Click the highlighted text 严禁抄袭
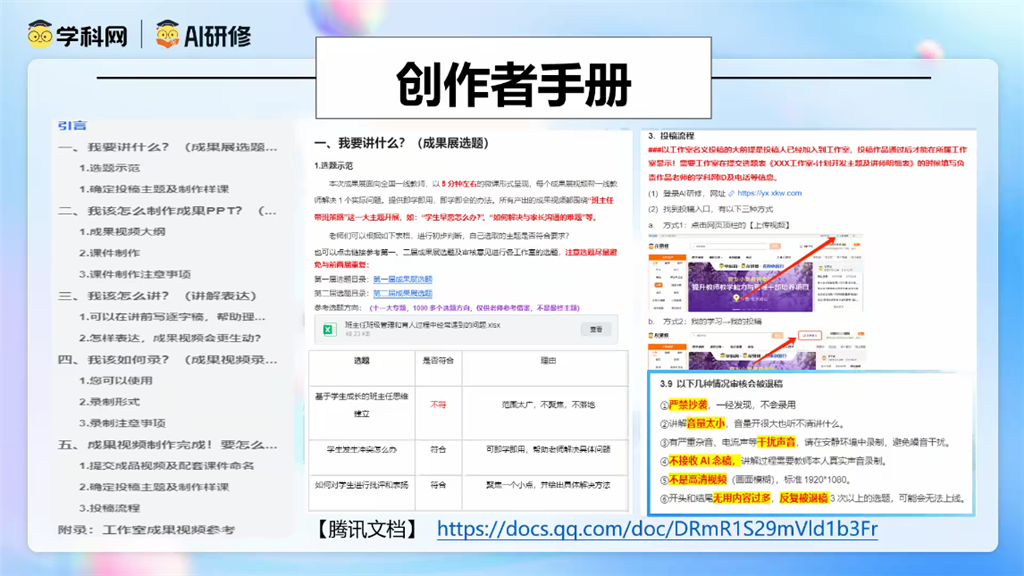This screenshot has width=1024, height=576. coord(688,405)
